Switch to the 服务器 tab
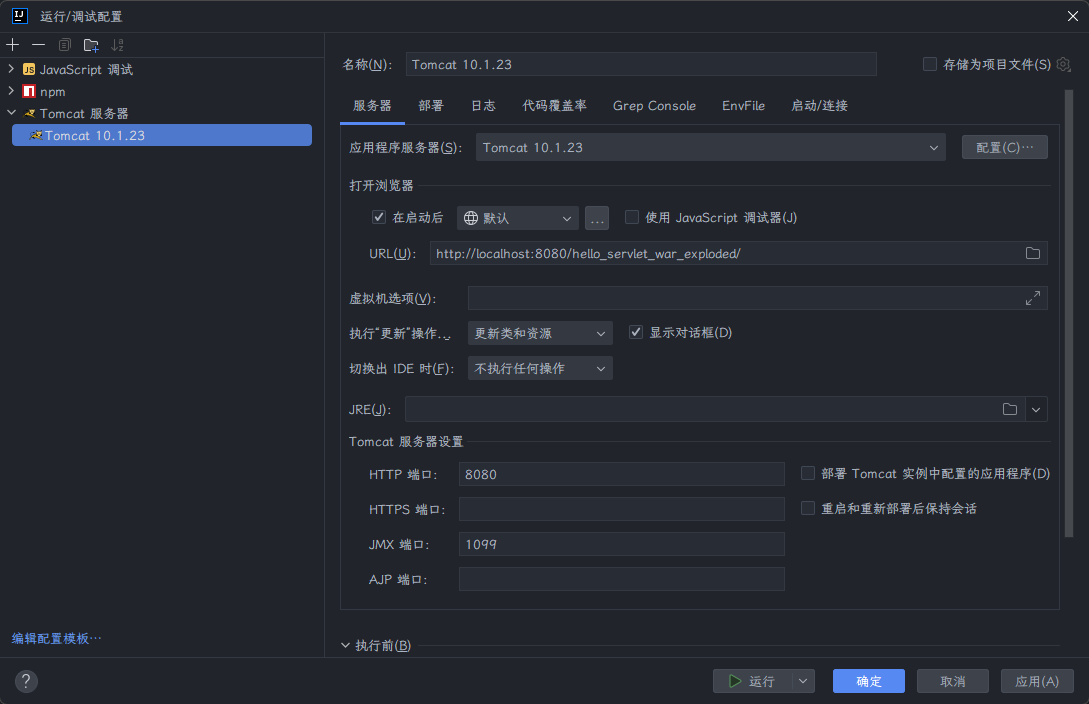This screenshot has width=1089, height=704. point(372,106)
